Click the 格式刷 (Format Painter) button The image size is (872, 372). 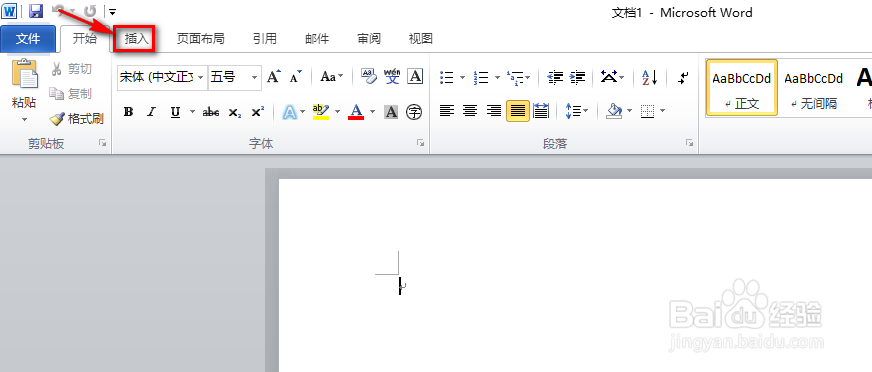(x=76, y=118)
